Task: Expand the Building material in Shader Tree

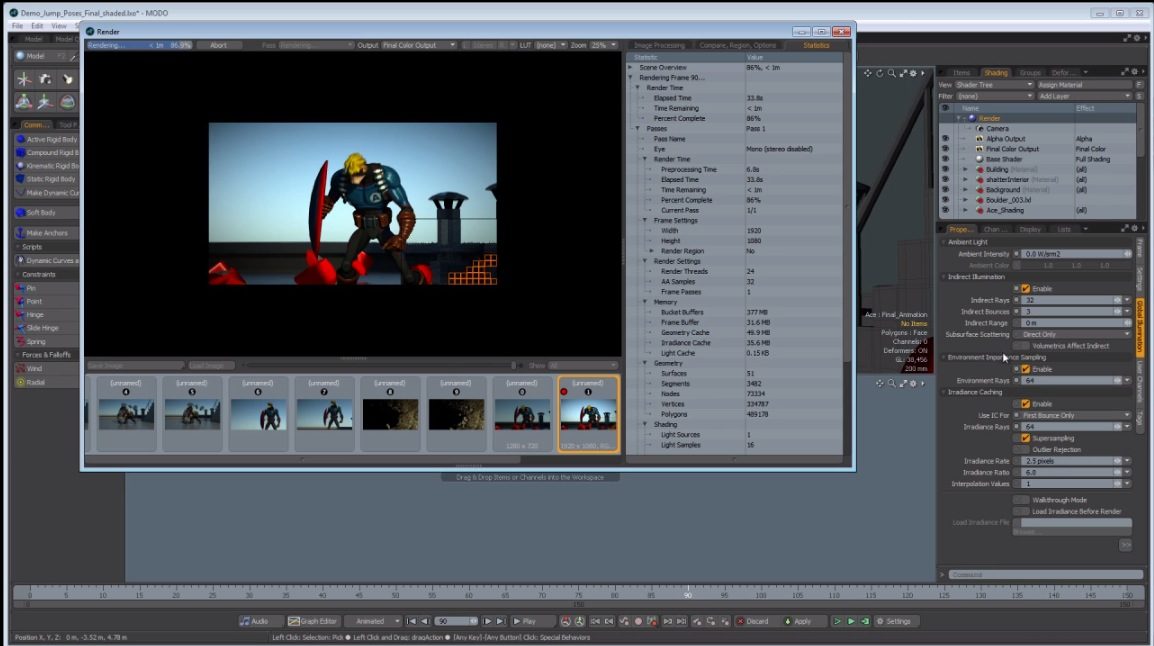Action: pos(966,170)
